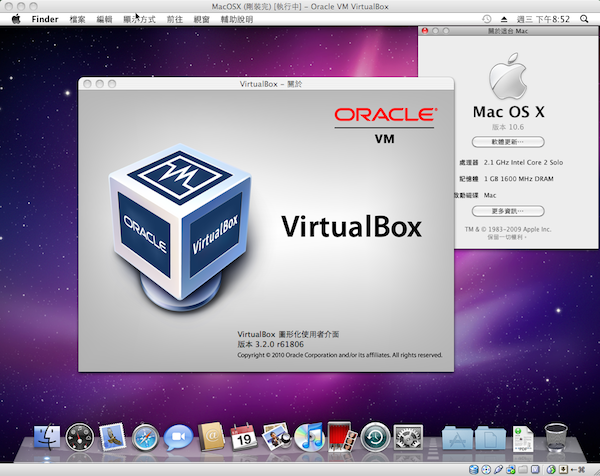Click the processor text 2.1 GHz Intel Core 2 Solo

click(523, 162)
